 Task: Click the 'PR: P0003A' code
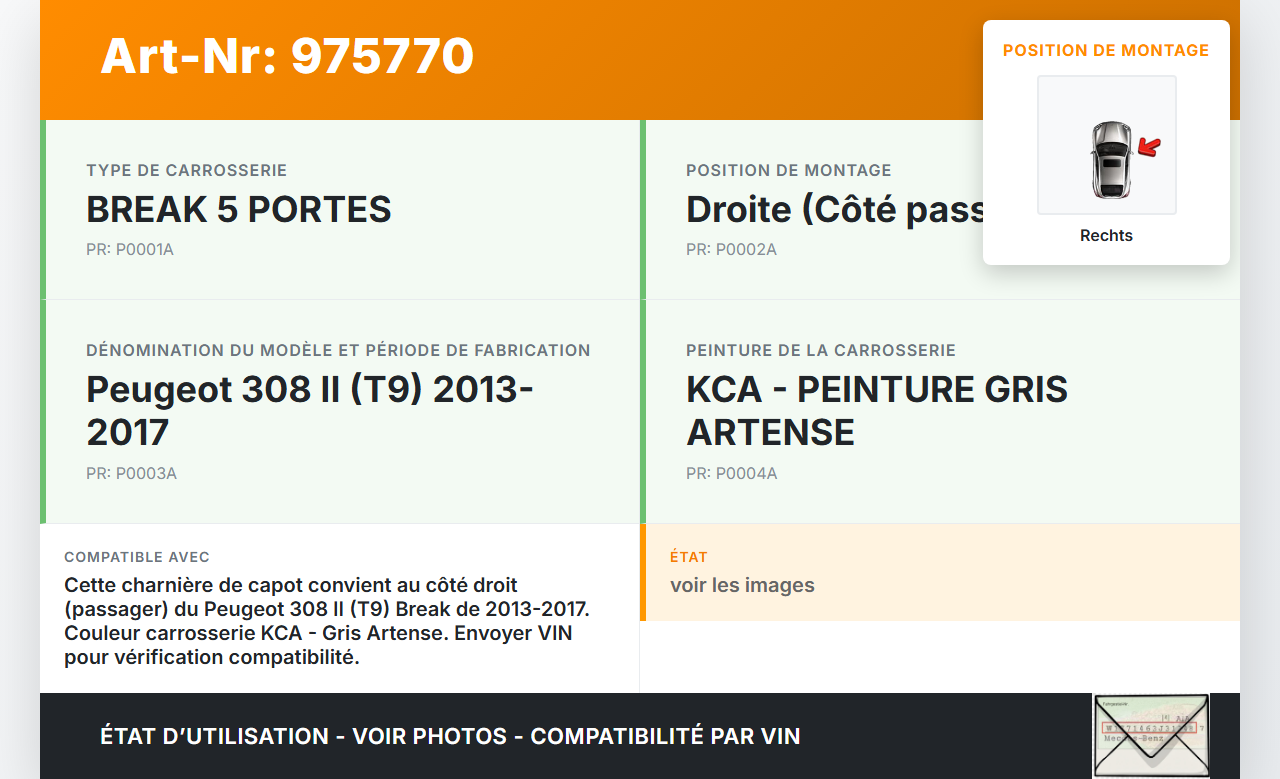(131, 473)
